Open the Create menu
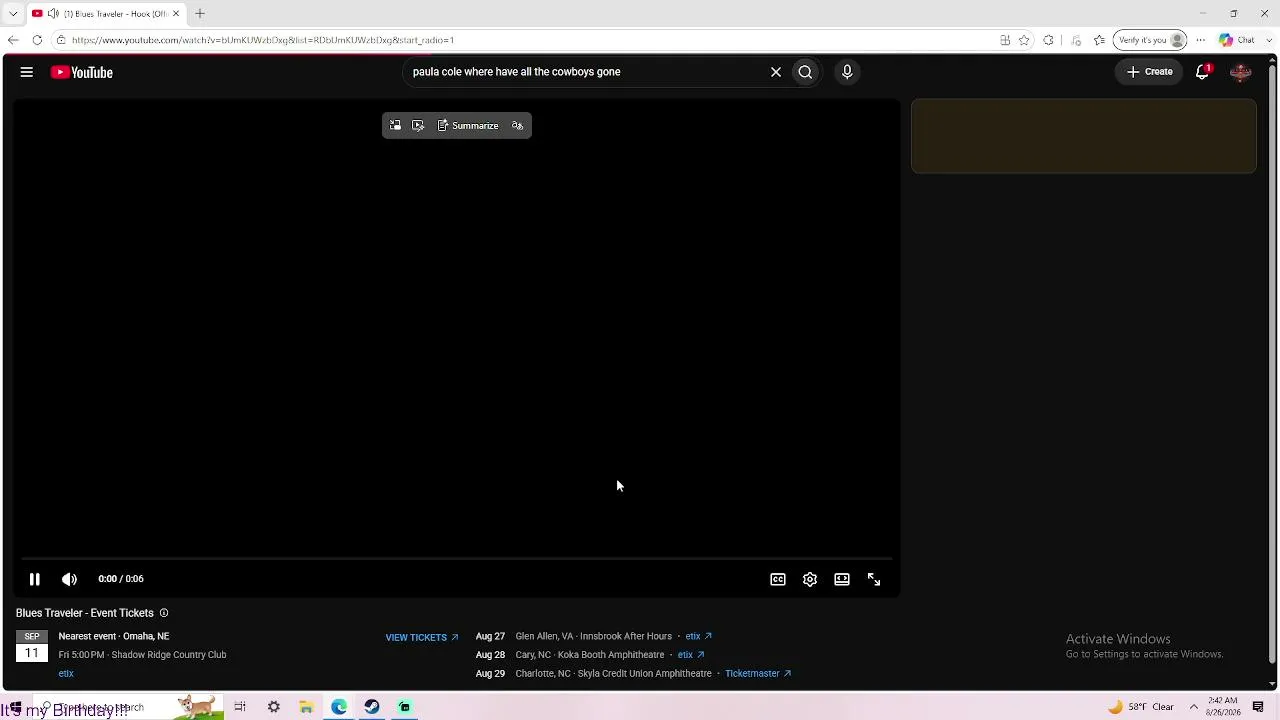Viewport: 1280px width, 720px height. (x=1150, y=72)
